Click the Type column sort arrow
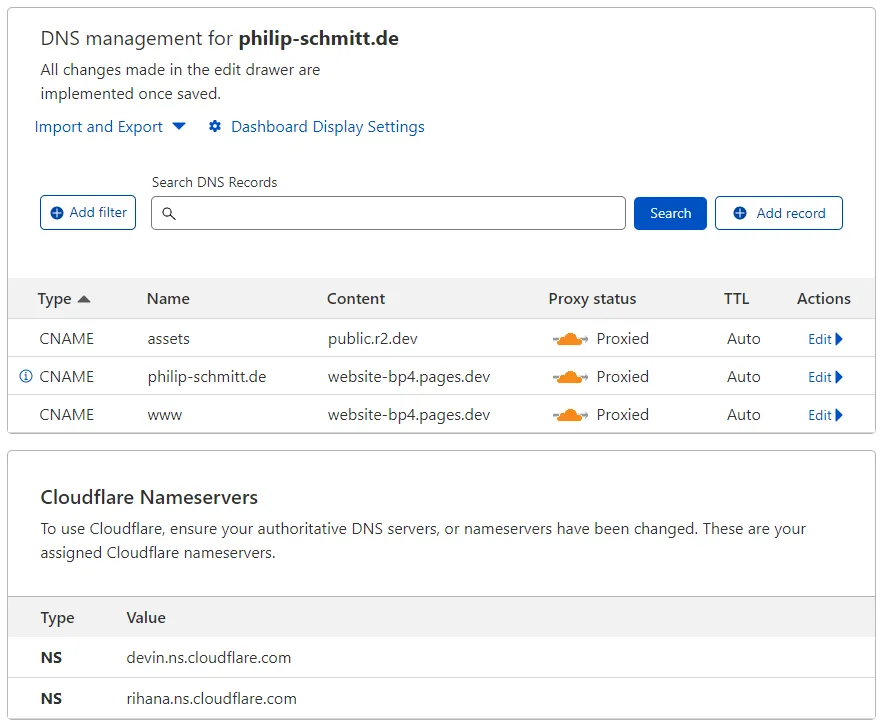 click(x=86, y=299)
